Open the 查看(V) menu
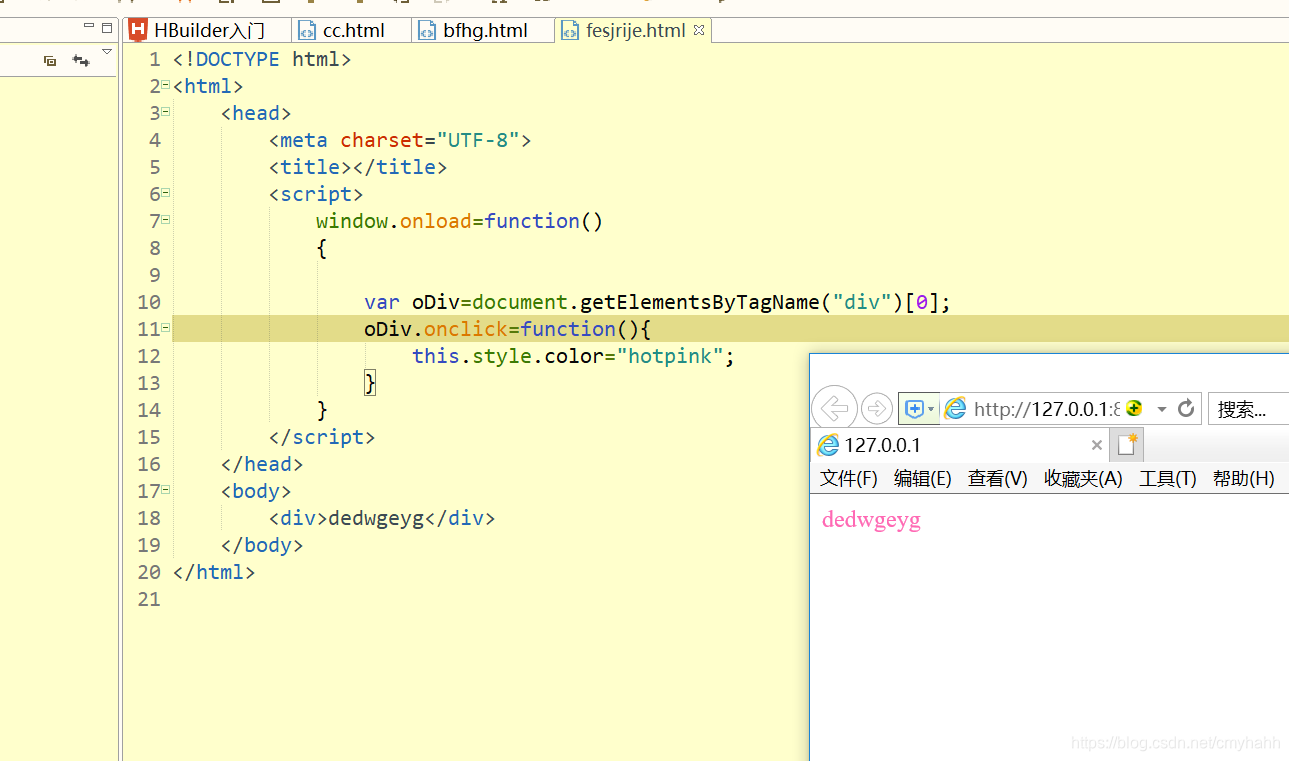Screen dimensions: 1289x761 tap(998, 478)
